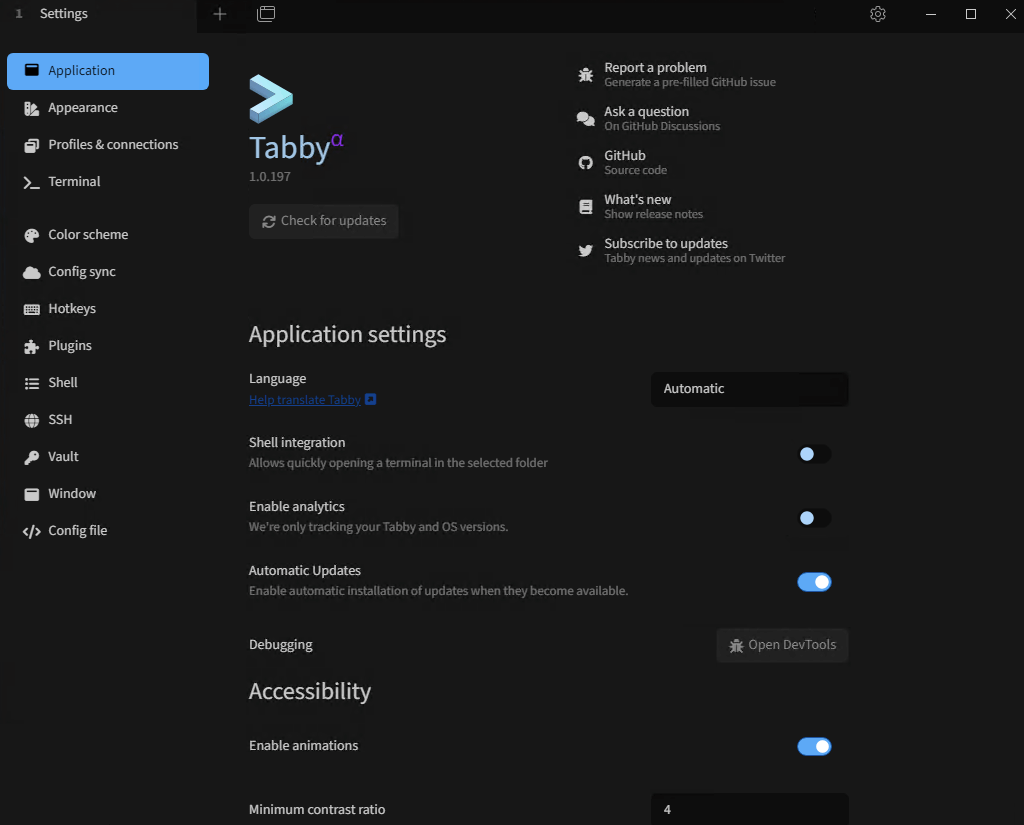Open What's new release notes
This screenshot has width=1024, height=825.
pos(653,206)
